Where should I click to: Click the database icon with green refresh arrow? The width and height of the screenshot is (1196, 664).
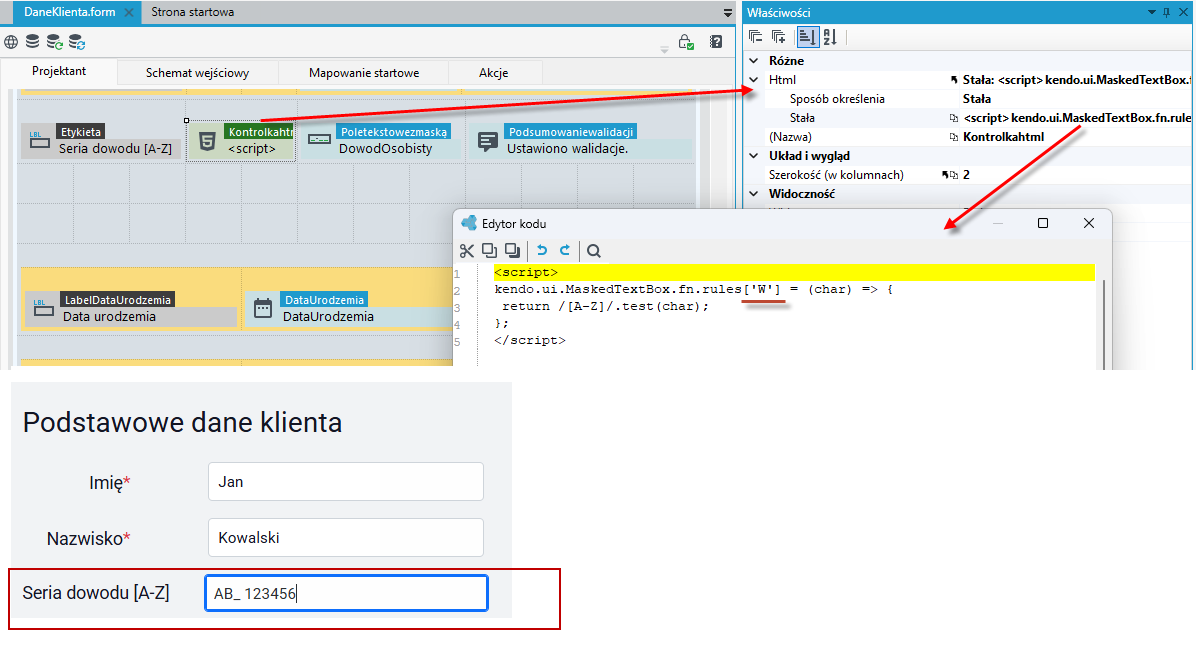(54, 42)
